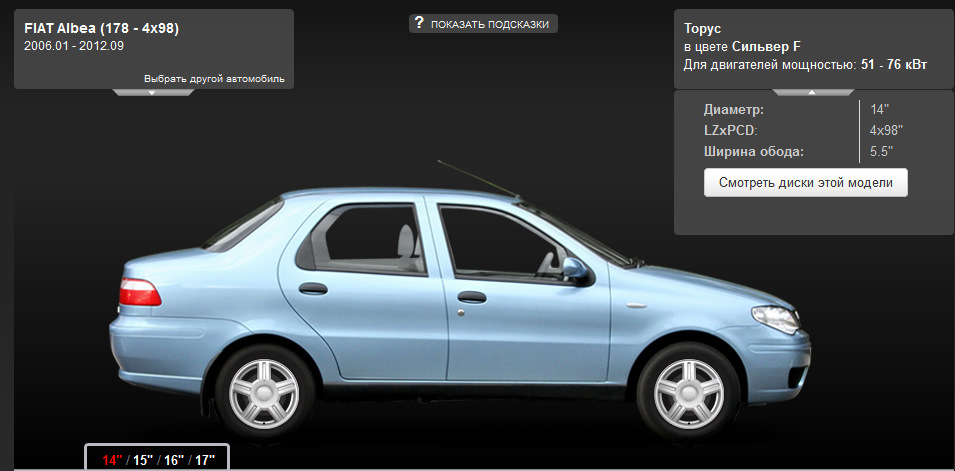Switch to 16" wheel size
955x471 pixels.
tap(174, 460)
